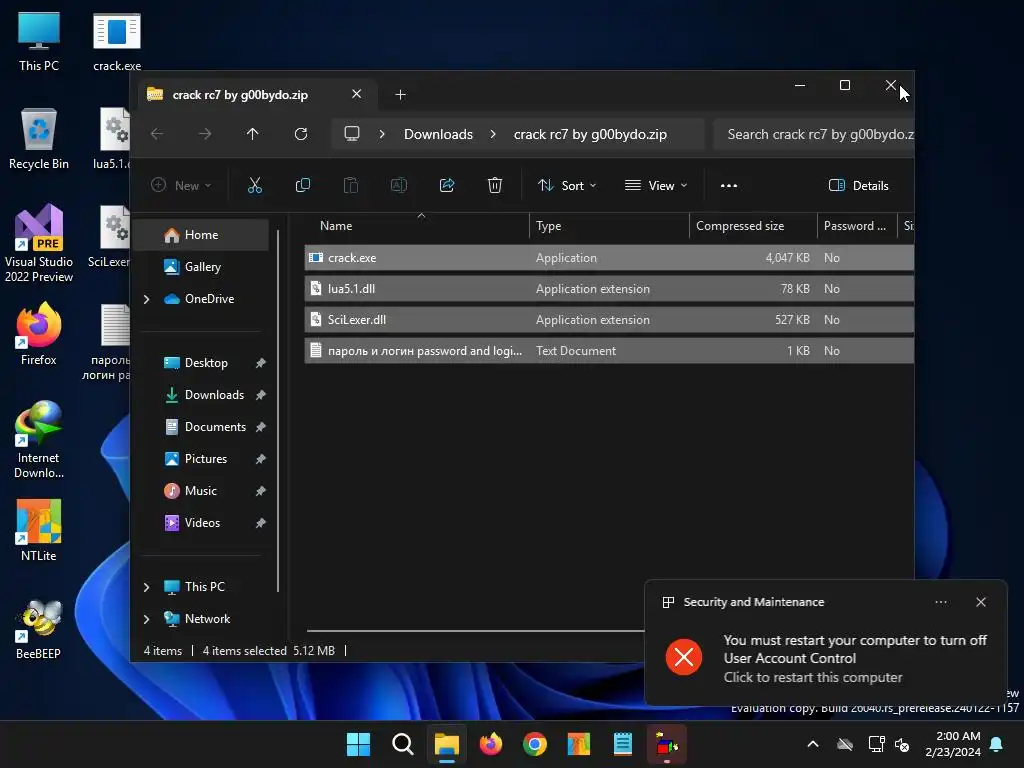Image resolution: width=1024 pixels, height=768 pixels.
Task: Click the Cut scissors icon in toolbar
Action: [x=255, y=185]
